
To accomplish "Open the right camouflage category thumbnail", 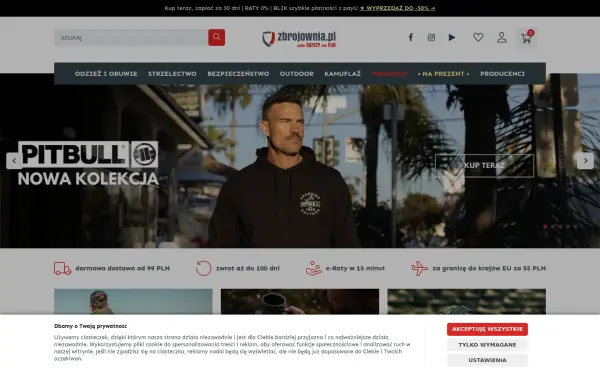I will click(466, 302).
